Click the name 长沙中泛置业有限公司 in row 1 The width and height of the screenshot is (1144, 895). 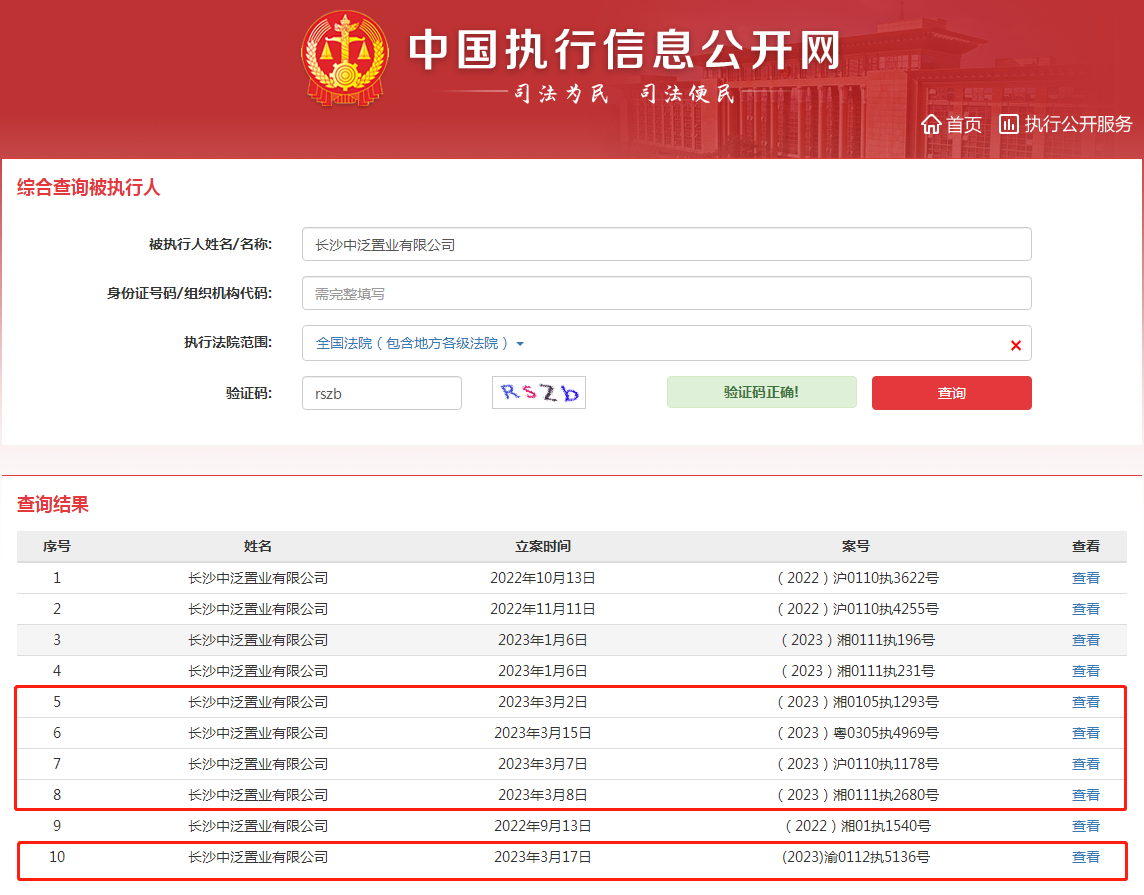pos(258,578)
